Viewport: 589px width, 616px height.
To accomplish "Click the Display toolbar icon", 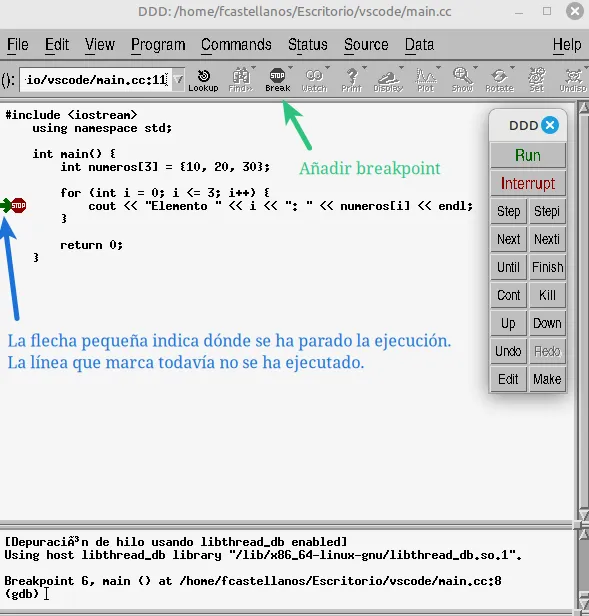I will (x=388, y=80).
